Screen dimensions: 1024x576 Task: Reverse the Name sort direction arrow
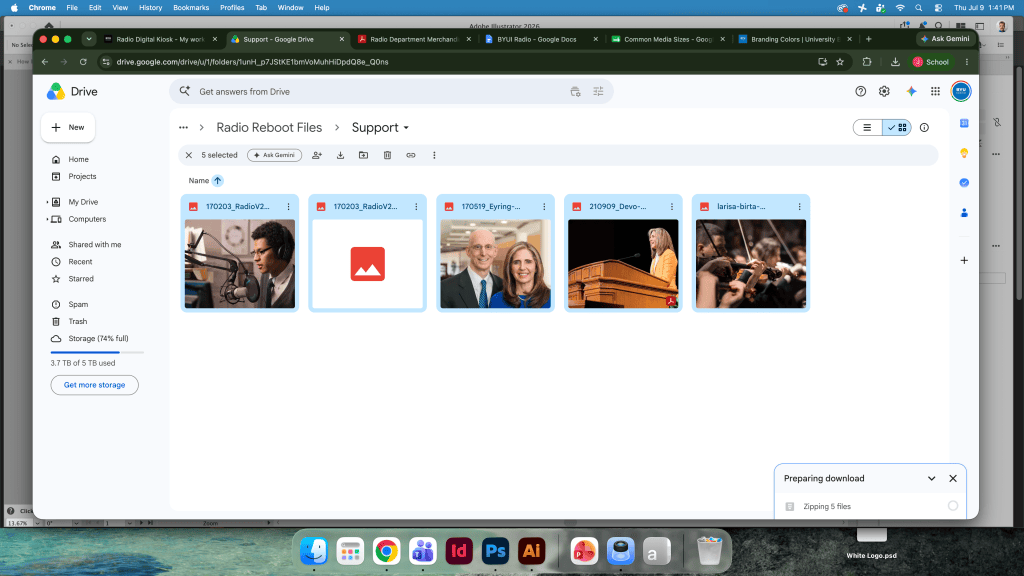[217, 180]
